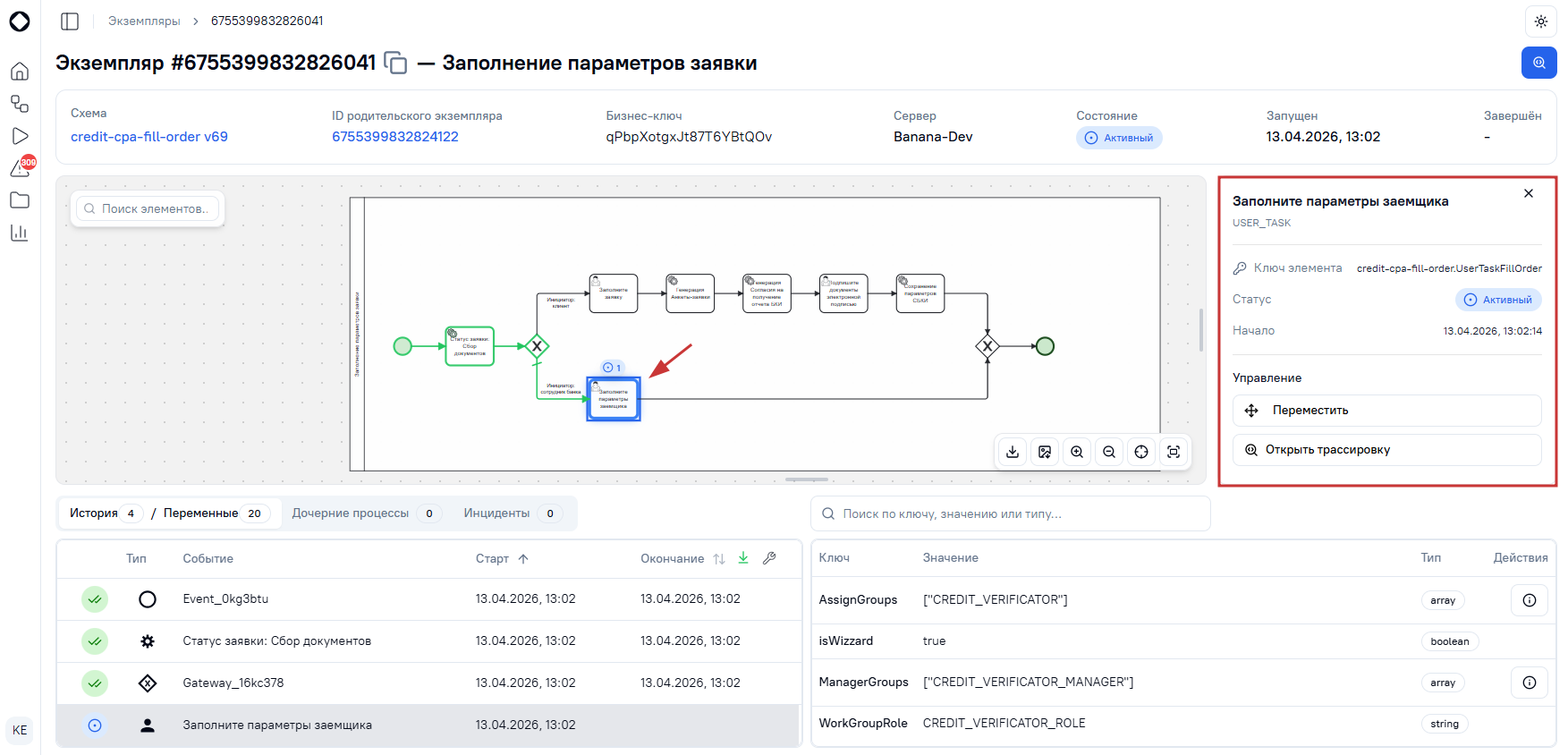
Task: Click the Активный status badge in the details panel
Action: [1498, 300]
